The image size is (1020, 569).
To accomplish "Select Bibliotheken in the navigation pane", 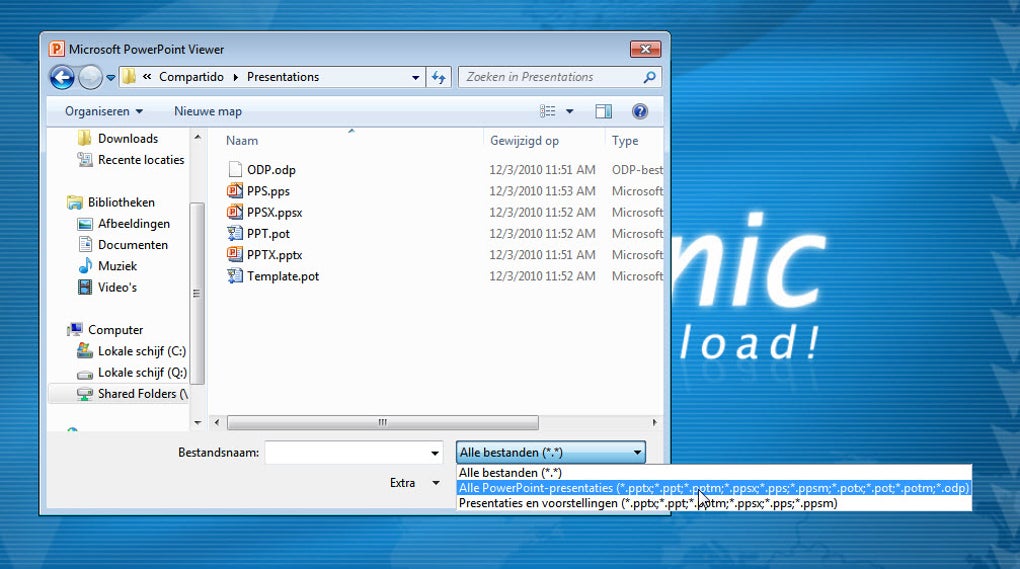I will tap(121, 202).
